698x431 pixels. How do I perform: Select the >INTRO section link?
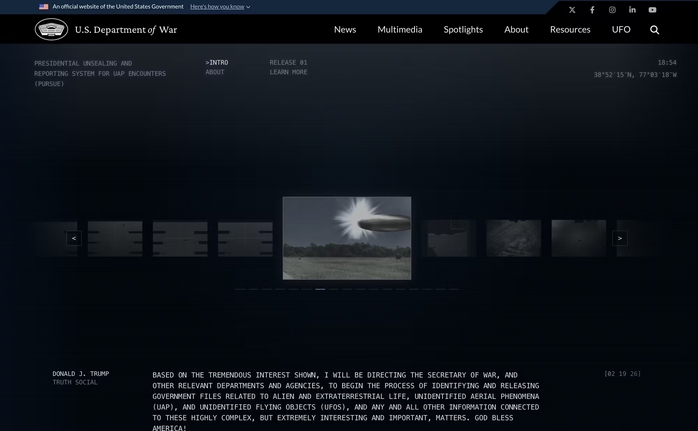217,63
